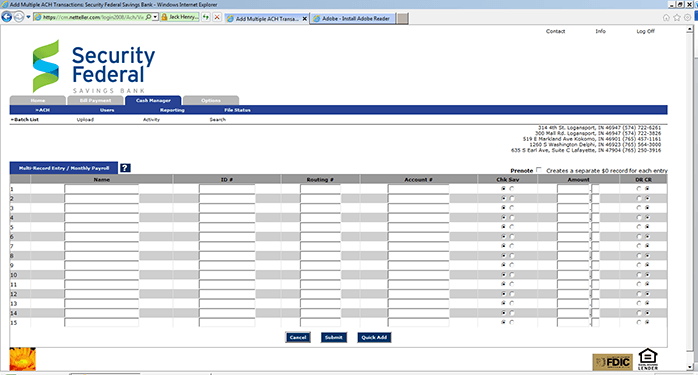Open the Bill Payment navigation tab

pos(95,101)
